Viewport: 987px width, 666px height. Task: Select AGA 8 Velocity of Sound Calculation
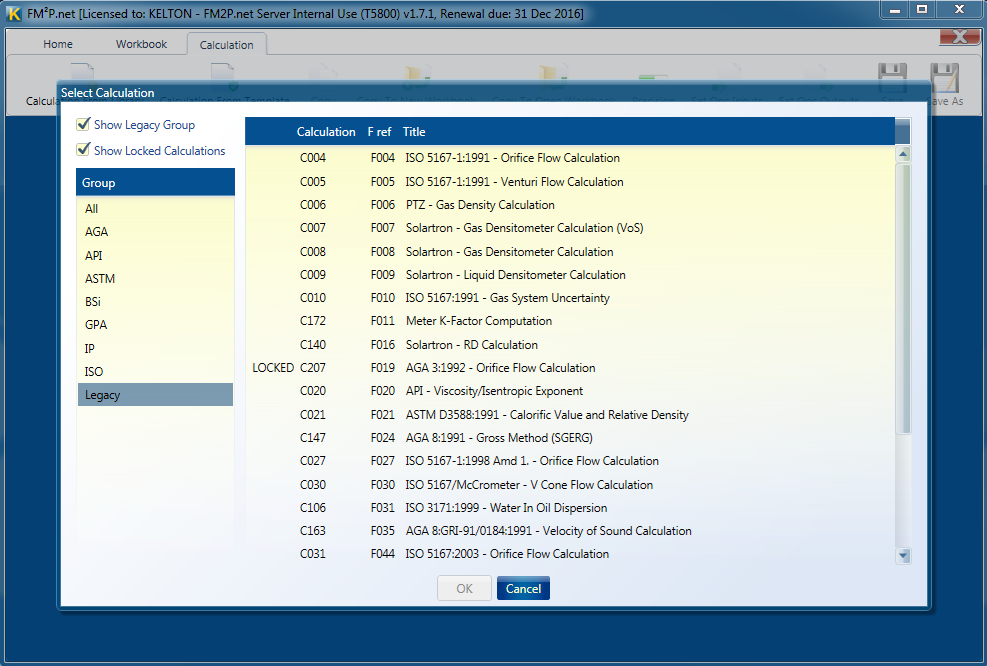pyautogui.click(x=570, y=531)
